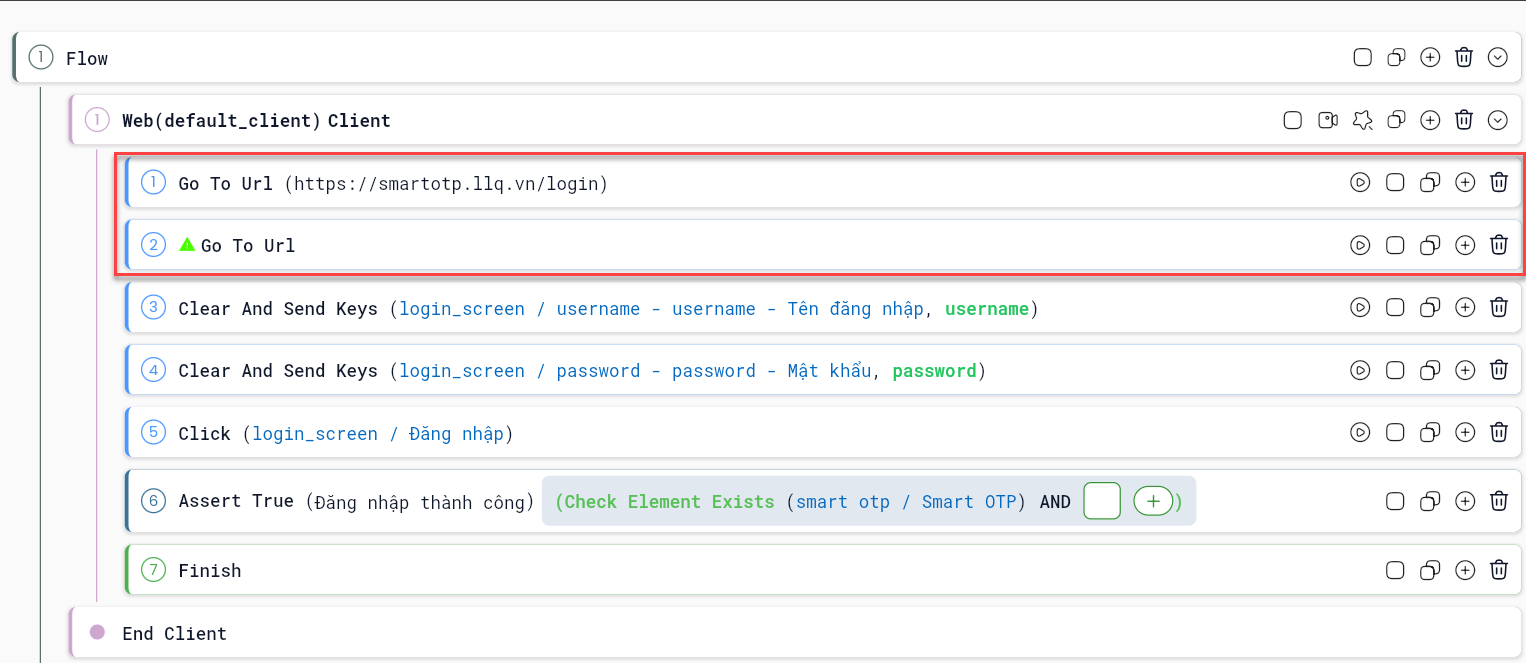Check the username Clear And Send Keys checkbox

pyautogui.click(x=1395, y=307)
